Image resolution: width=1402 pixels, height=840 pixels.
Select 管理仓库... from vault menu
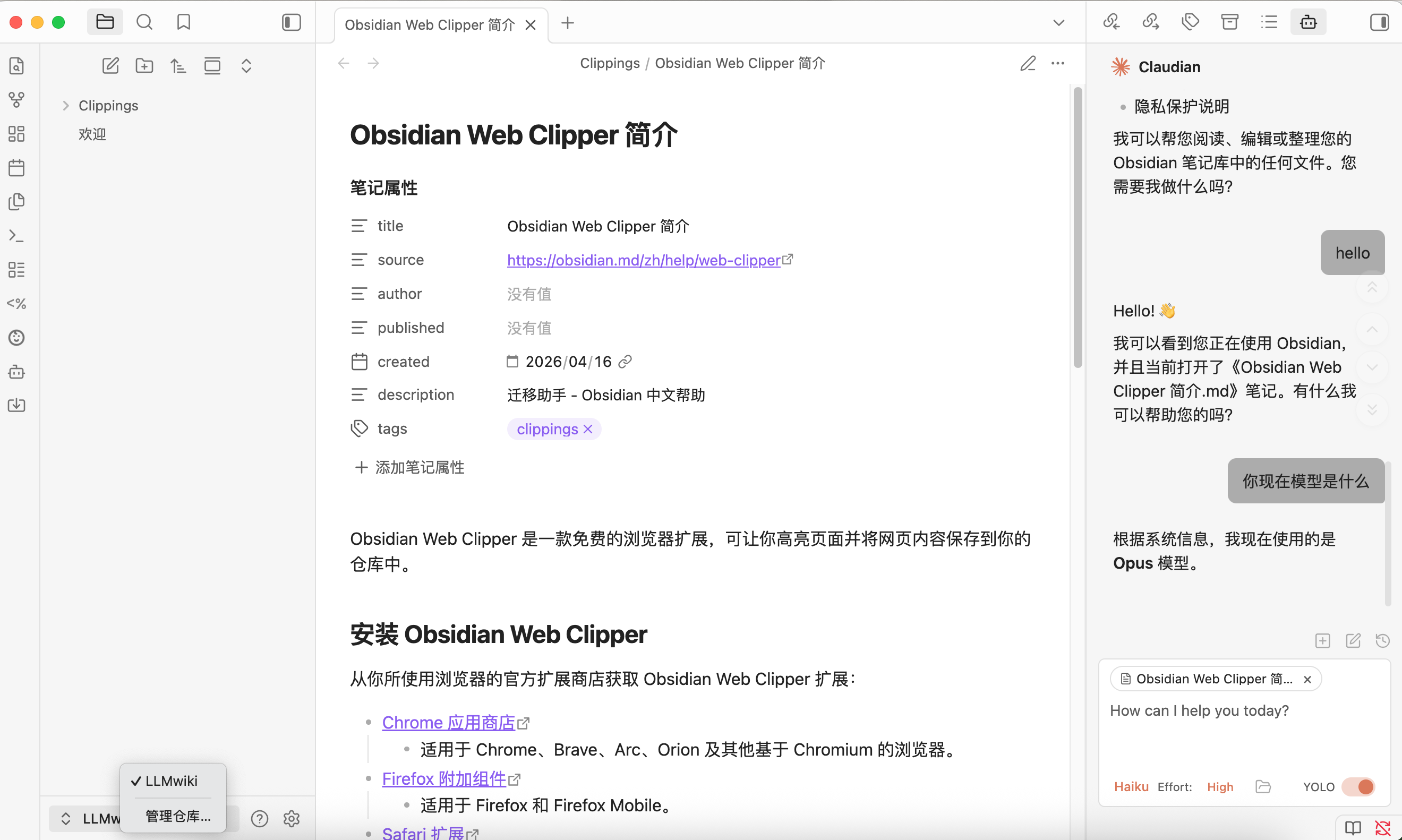pos(178,816)
